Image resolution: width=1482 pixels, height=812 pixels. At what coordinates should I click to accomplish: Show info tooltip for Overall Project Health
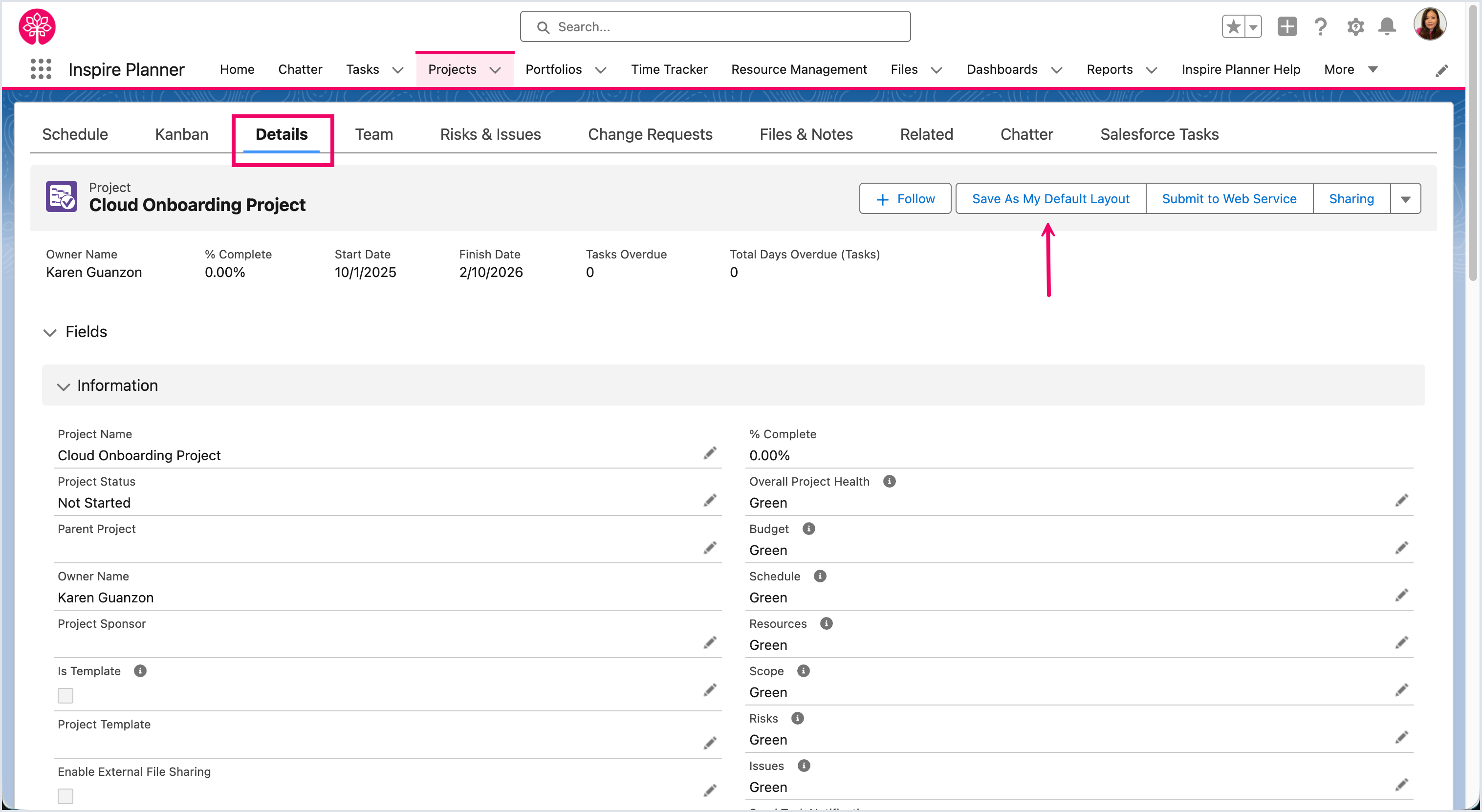pyautogui.click(x=889, y=481)
